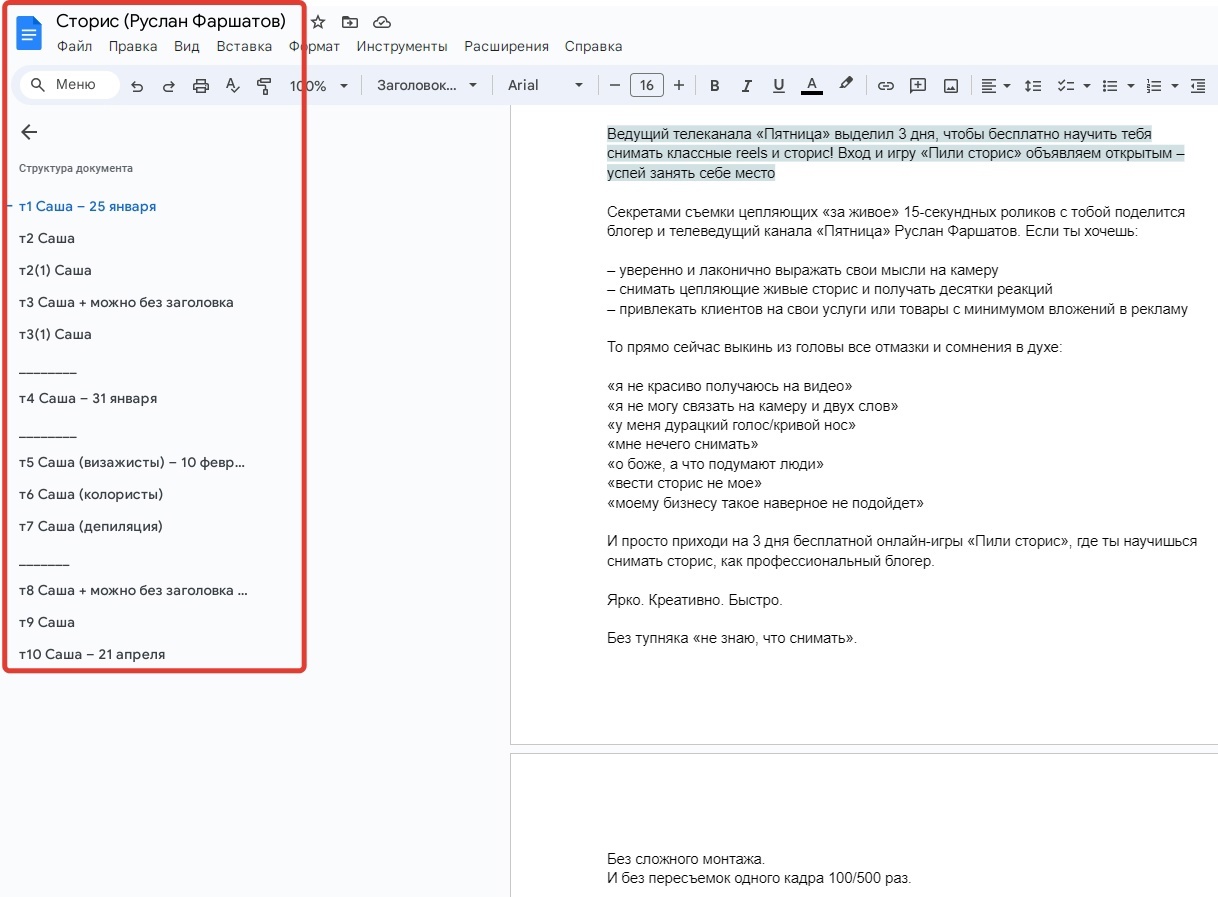Open the Расширения menu
The image size is (1218, 897).
(x=506, y=46)
